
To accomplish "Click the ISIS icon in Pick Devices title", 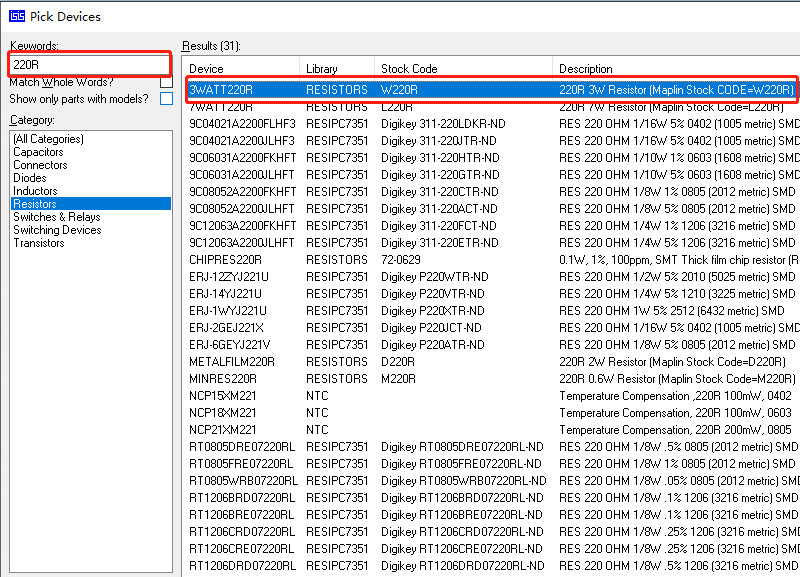I will coord(16,16).
